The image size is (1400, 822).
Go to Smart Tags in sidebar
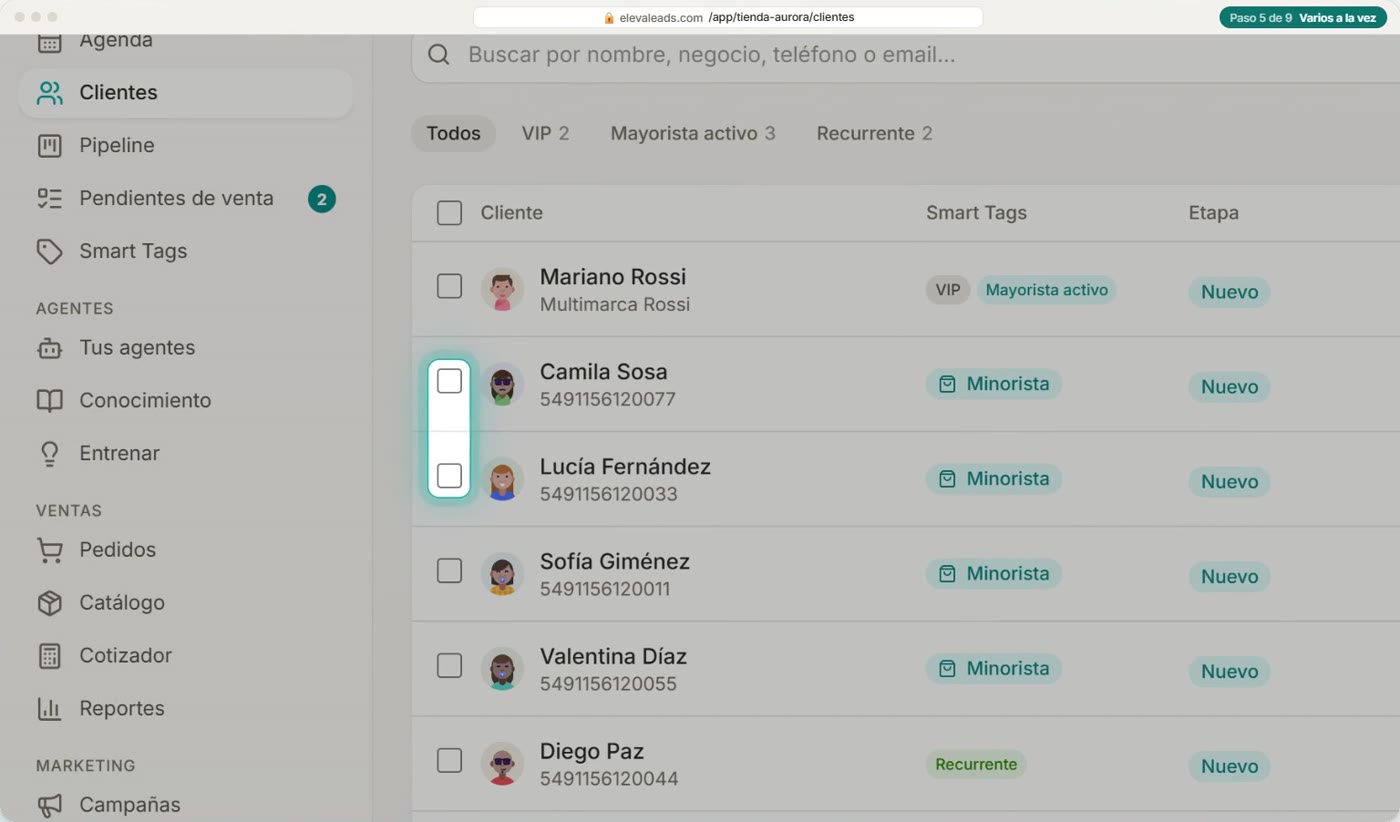coord(186,251)
